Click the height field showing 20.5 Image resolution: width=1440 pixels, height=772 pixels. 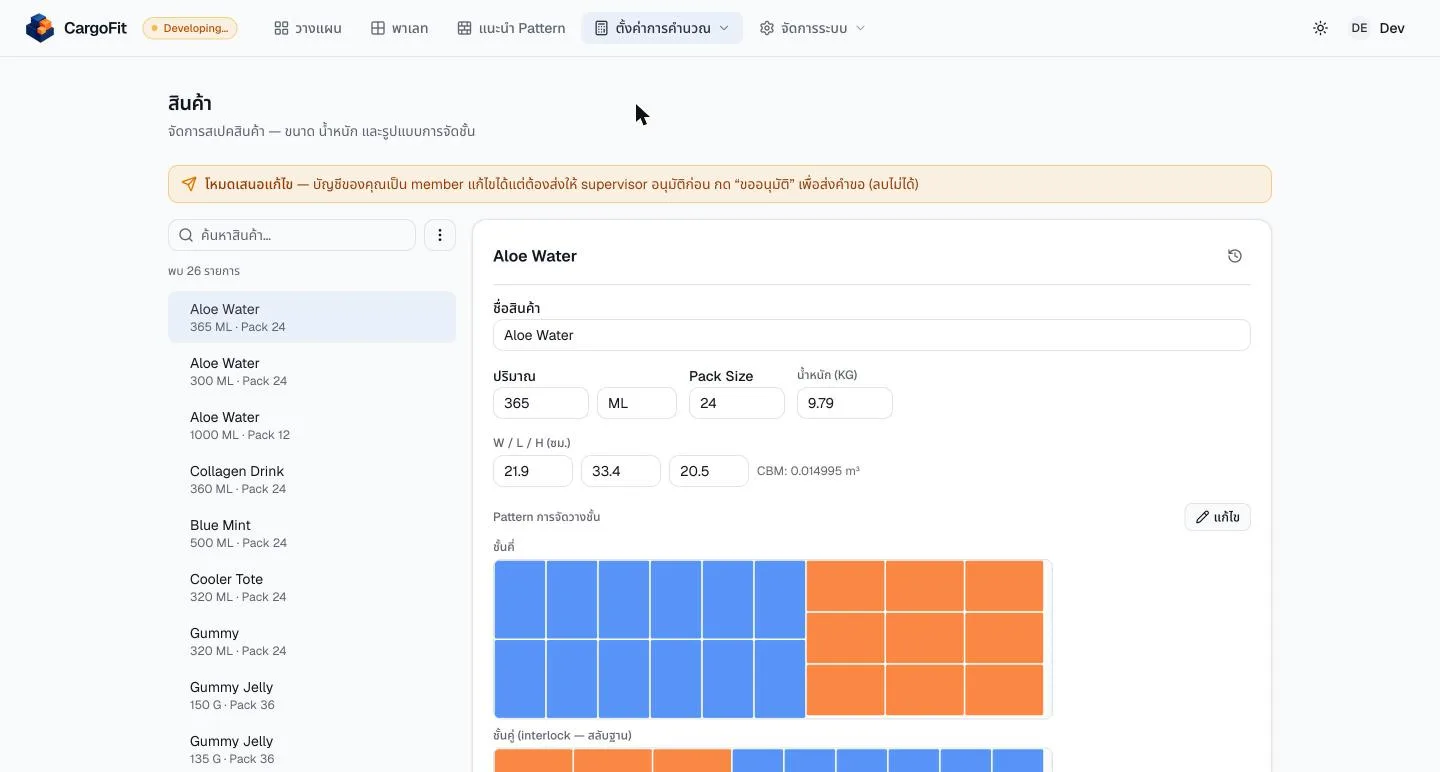[709, 471]
